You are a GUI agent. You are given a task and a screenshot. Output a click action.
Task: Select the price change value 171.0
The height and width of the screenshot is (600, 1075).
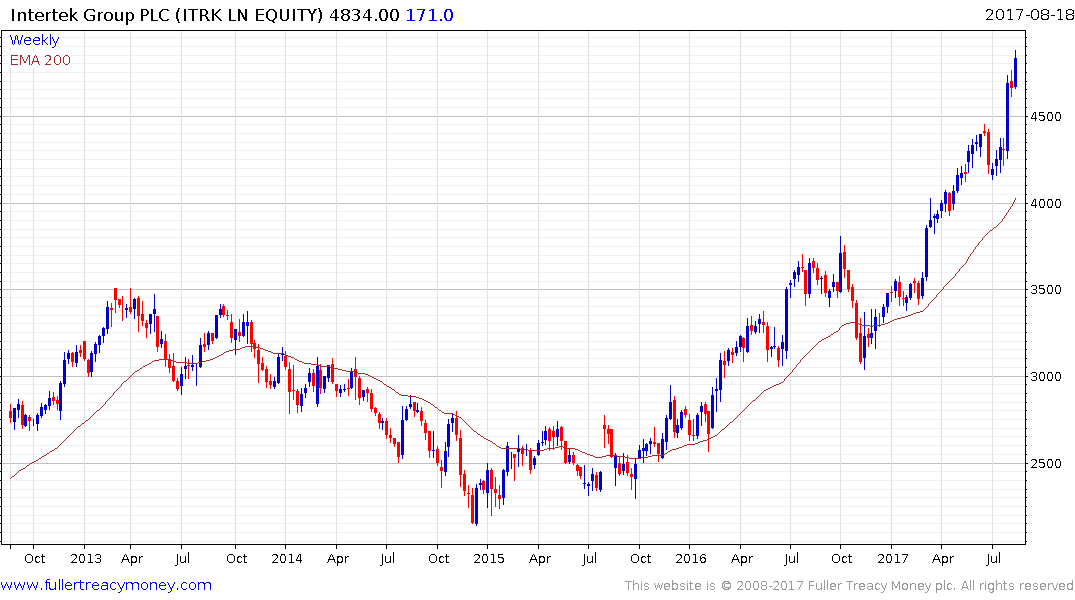click(429, 15)
